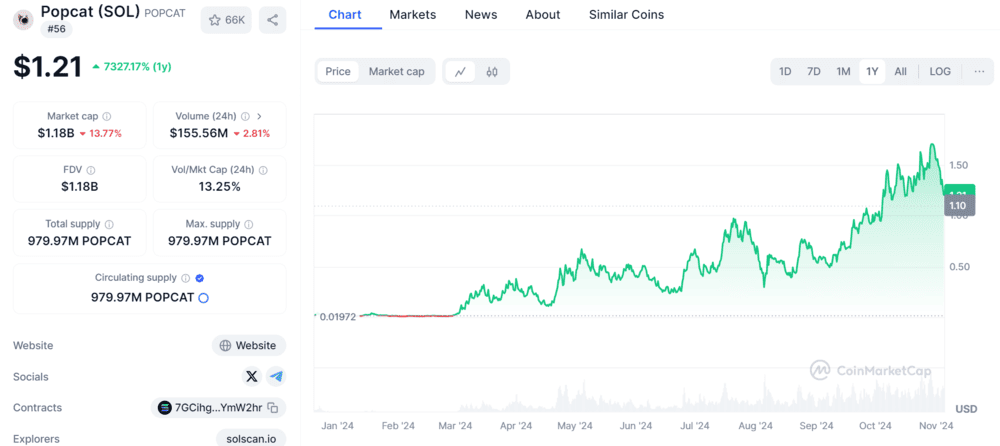The width and height of the screenshot is (1000, 446).
Task: Click the Jan '24 axis label
Action: point(338,426)
